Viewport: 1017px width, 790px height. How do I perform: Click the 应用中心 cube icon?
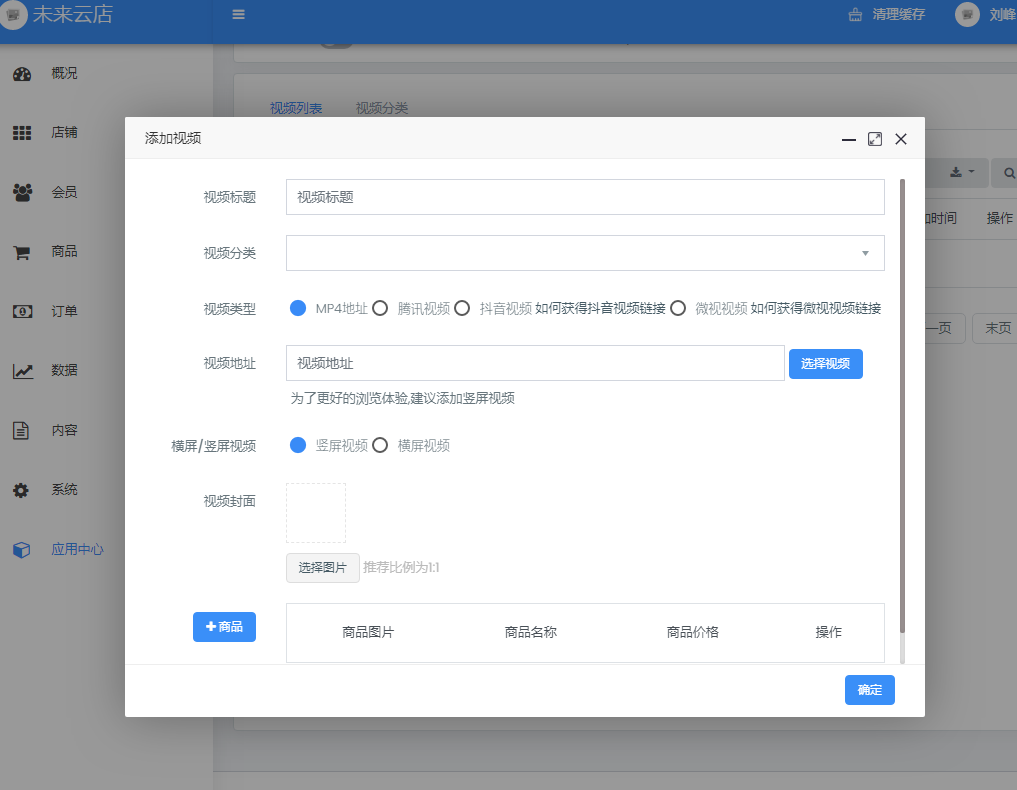pyautogui.click(x=22, y=550)
